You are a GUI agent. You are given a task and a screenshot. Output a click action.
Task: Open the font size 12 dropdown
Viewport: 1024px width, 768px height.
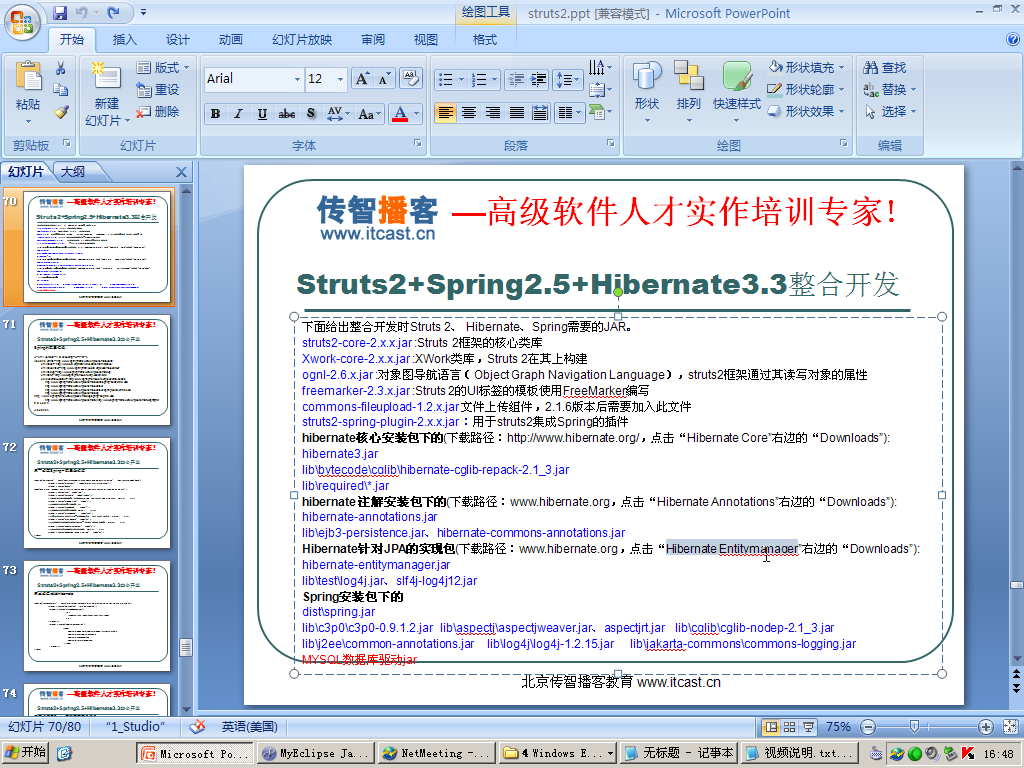340,79
